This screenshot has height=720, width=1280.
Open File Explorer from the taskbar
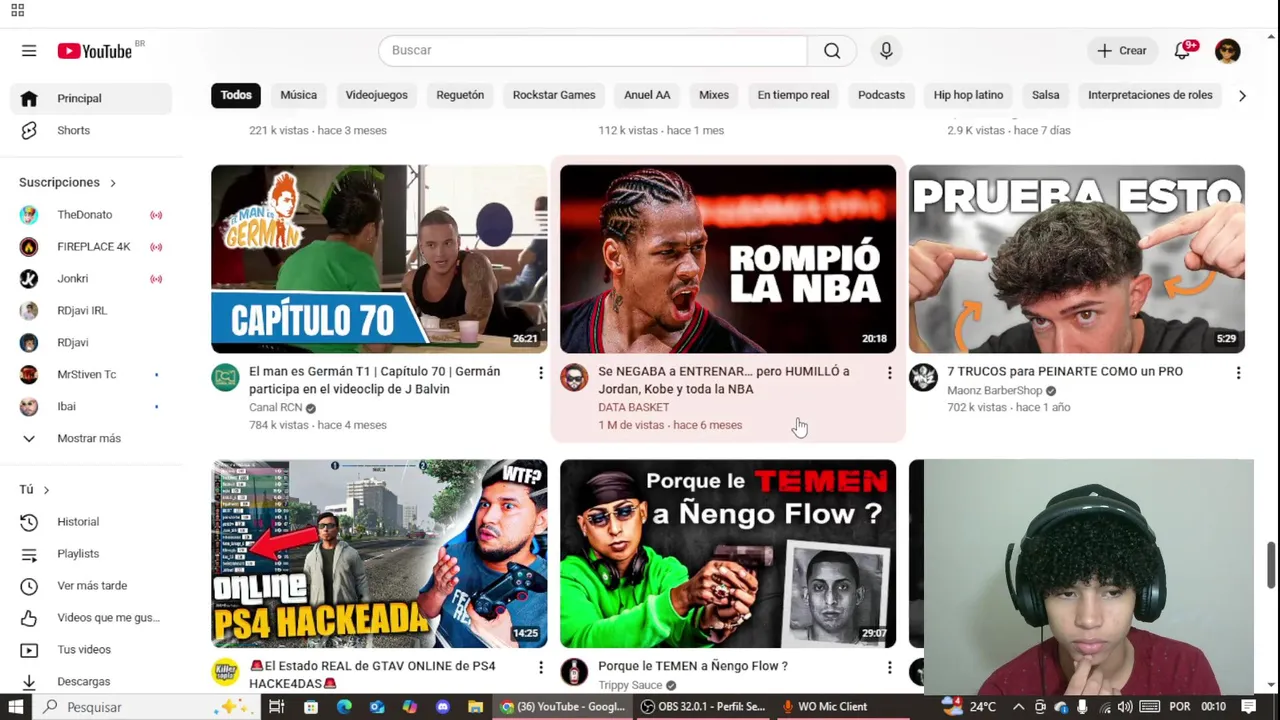[476, 707]
